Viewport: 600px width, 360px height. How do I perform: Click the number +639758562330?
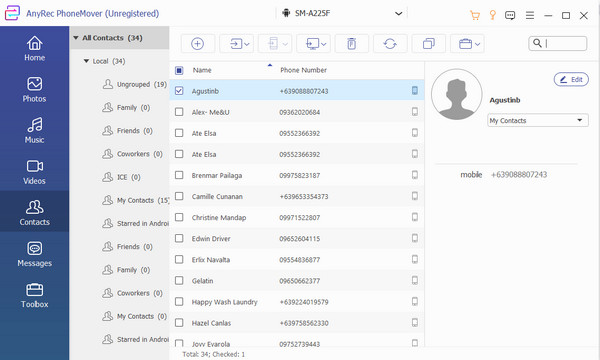coord(304,323)
